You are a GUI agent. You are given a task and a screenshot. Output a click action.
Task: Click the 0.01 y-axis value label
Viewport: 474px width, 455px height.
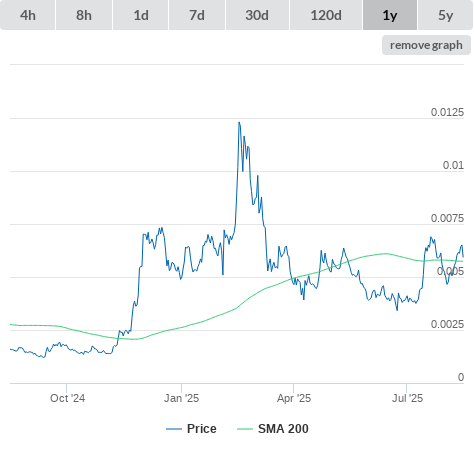coord(453,165)
